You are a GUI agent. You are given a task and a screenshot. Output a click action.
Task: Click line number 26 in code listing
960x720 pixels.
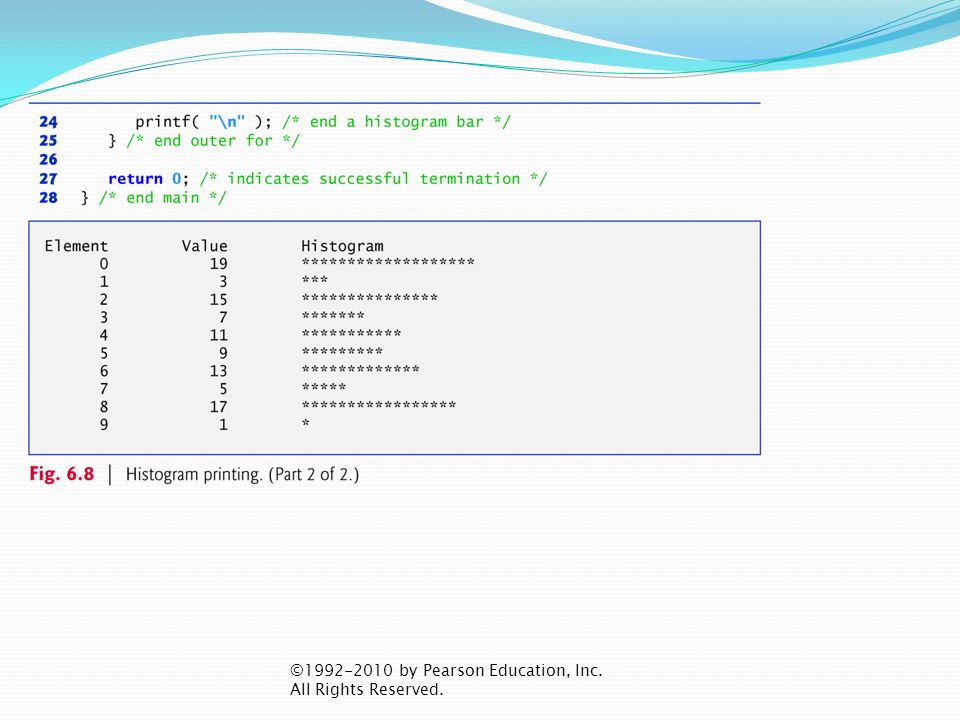(x=48, y=160)
